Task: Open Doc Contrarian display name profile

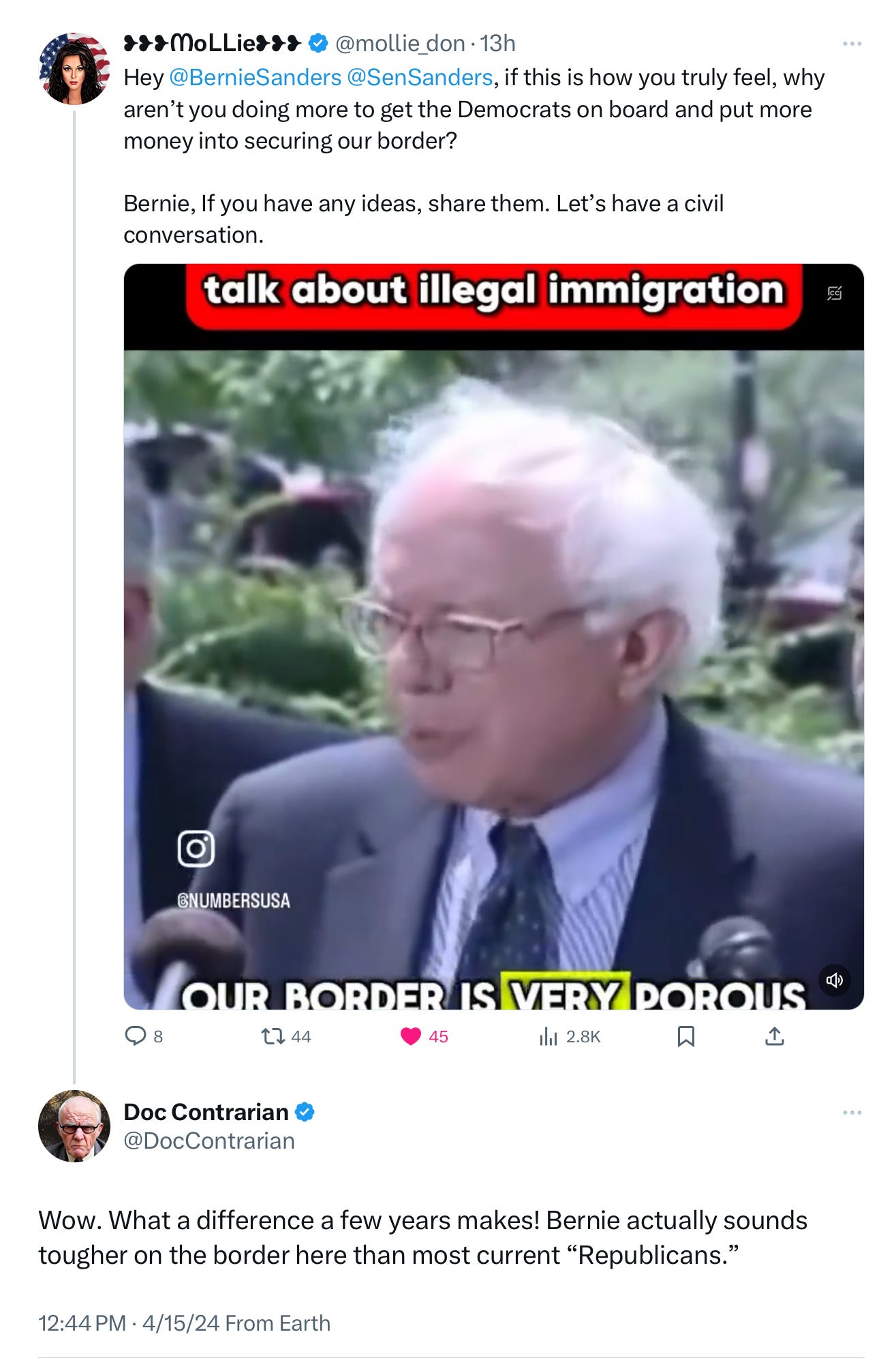Action: [x=206, y=1112]
